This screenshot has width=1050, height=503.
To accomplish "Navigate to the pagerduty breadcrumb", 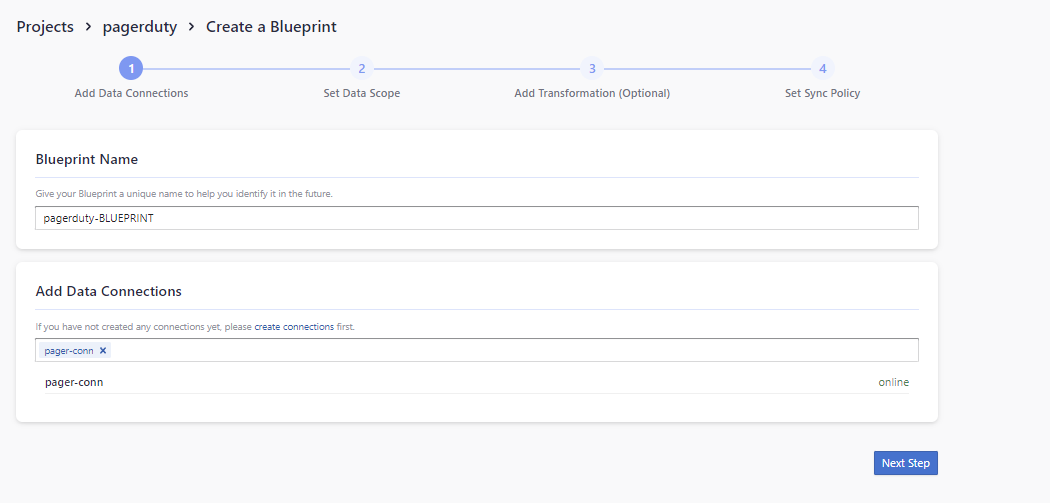I will point(140,27).
